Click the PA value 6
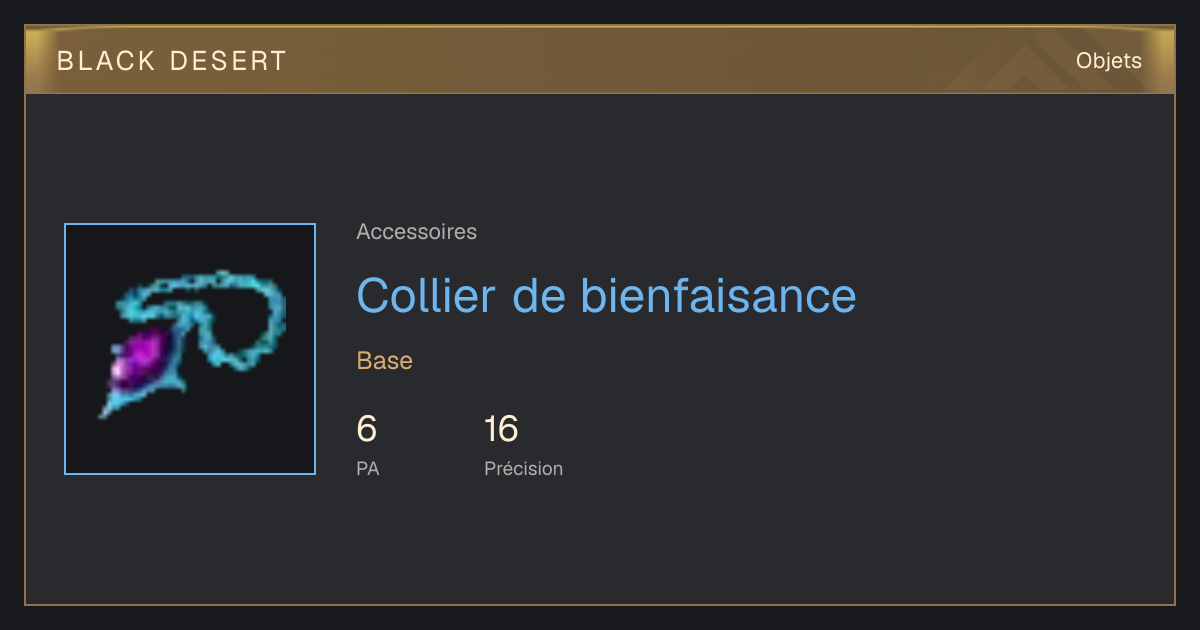1200x630 pixels. [x=366, y=429]
